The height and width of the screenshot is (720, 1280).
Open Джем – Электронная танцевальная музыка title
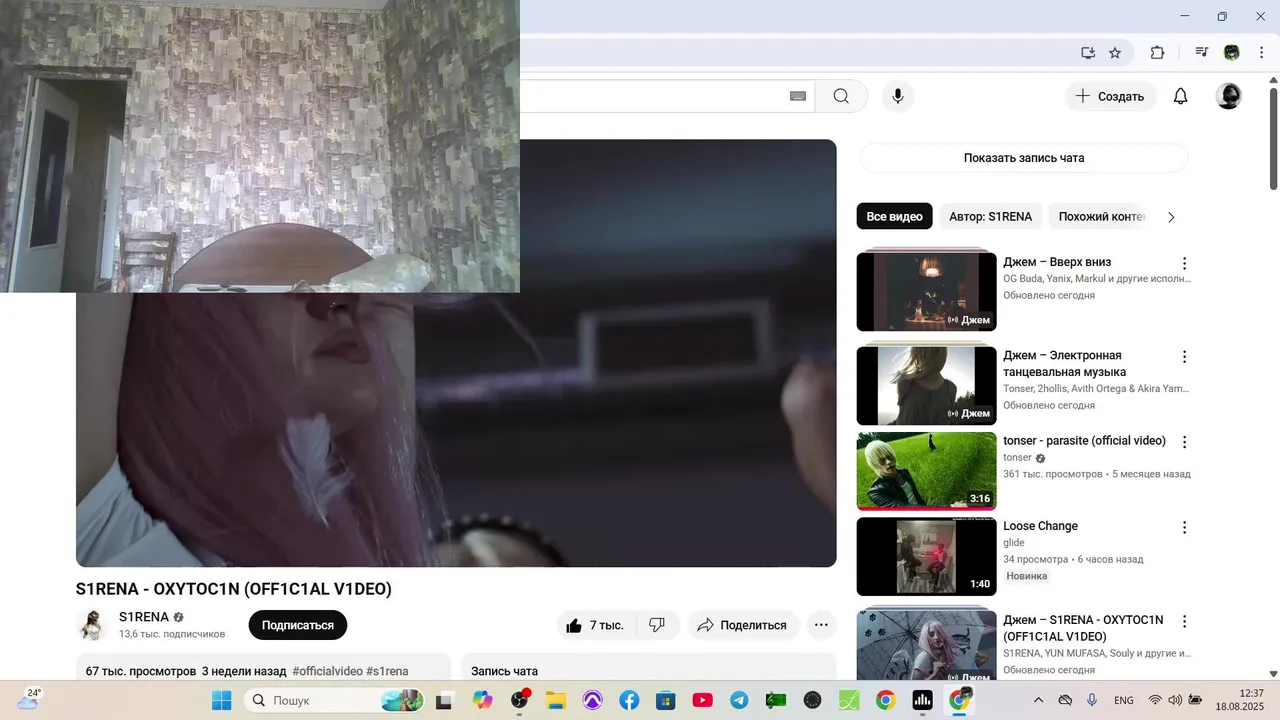pos(1064,364)
